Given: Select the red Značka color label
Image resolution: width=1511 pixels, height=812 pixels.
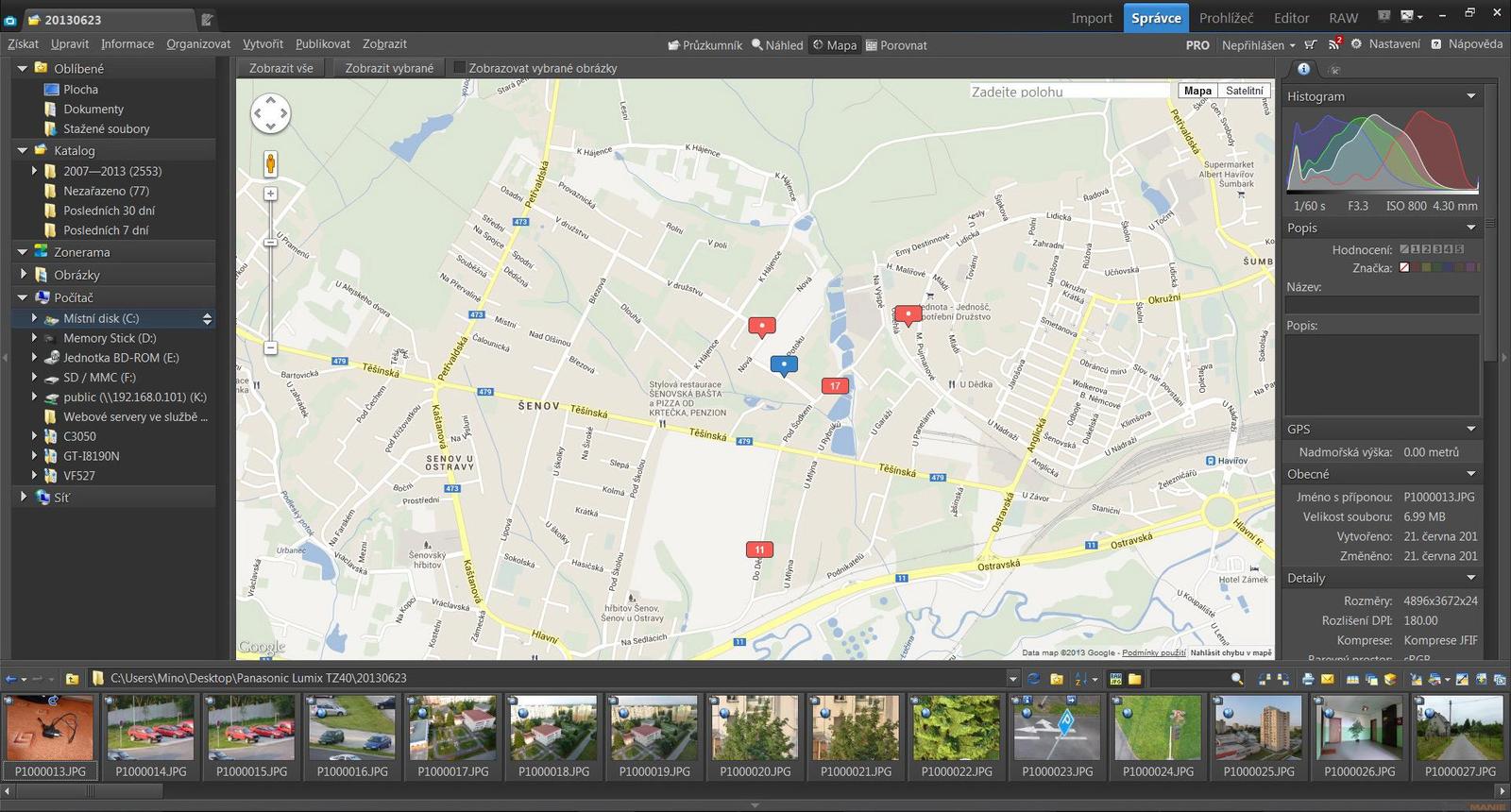Looking at the screenshot, I should (x=1417, y=268).
